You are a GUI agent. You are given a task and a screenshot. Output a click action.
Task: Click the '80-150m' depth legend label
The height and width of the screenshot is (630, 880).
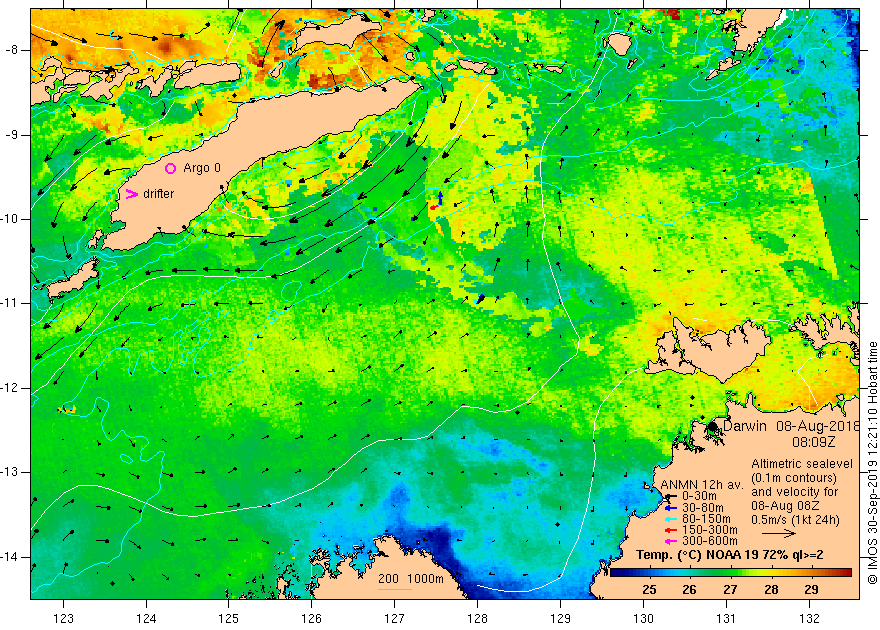706,519
